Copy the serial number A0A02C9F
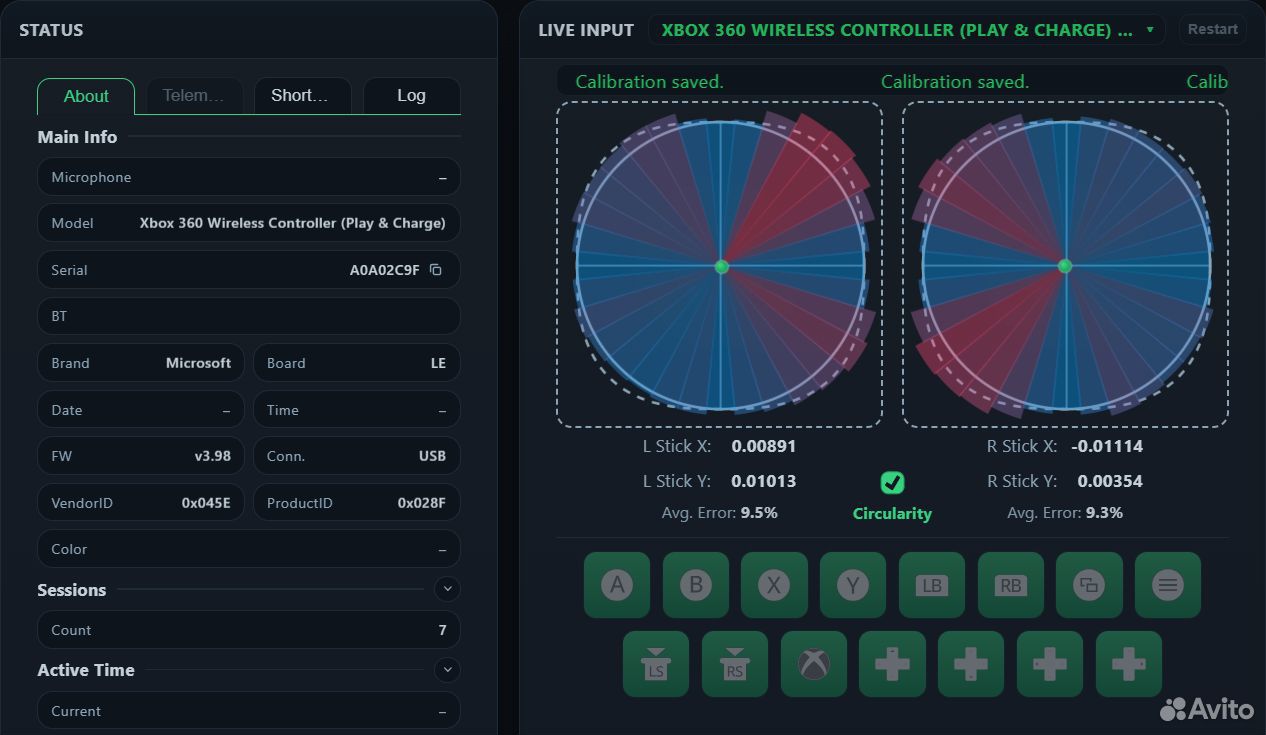 (x=436, y=270)
